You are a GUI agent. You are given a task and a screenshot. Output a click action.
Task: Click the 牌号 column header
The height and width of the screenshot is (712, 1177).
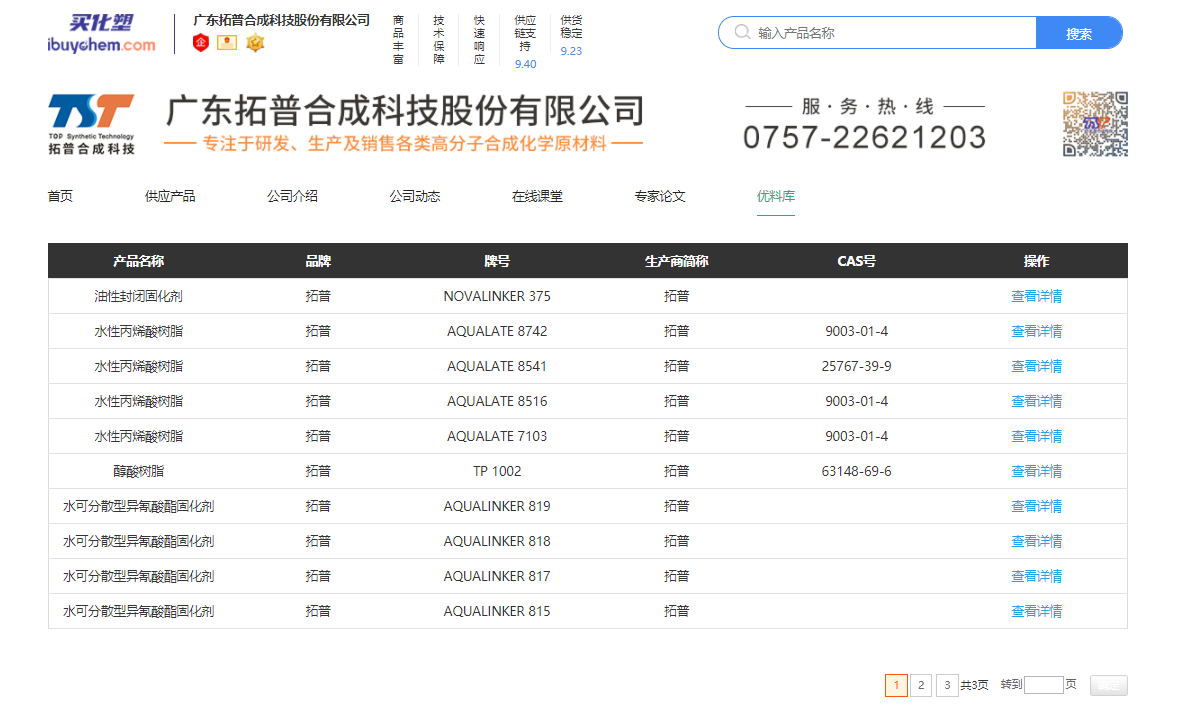497,261
